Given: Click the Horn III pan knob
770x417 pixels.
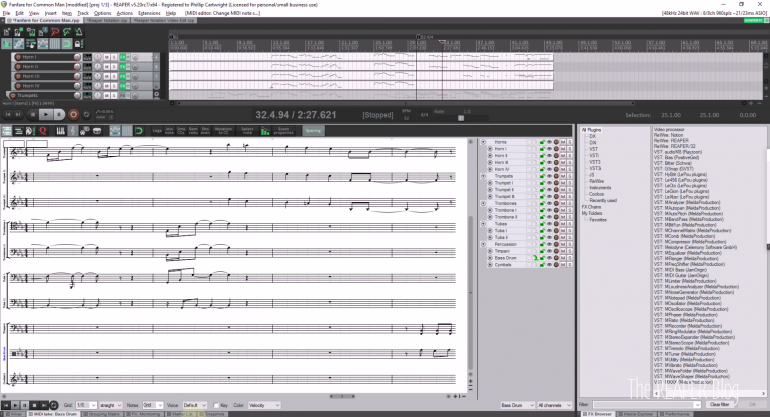Looking at the screenshot, I should (x=98, y=76).
